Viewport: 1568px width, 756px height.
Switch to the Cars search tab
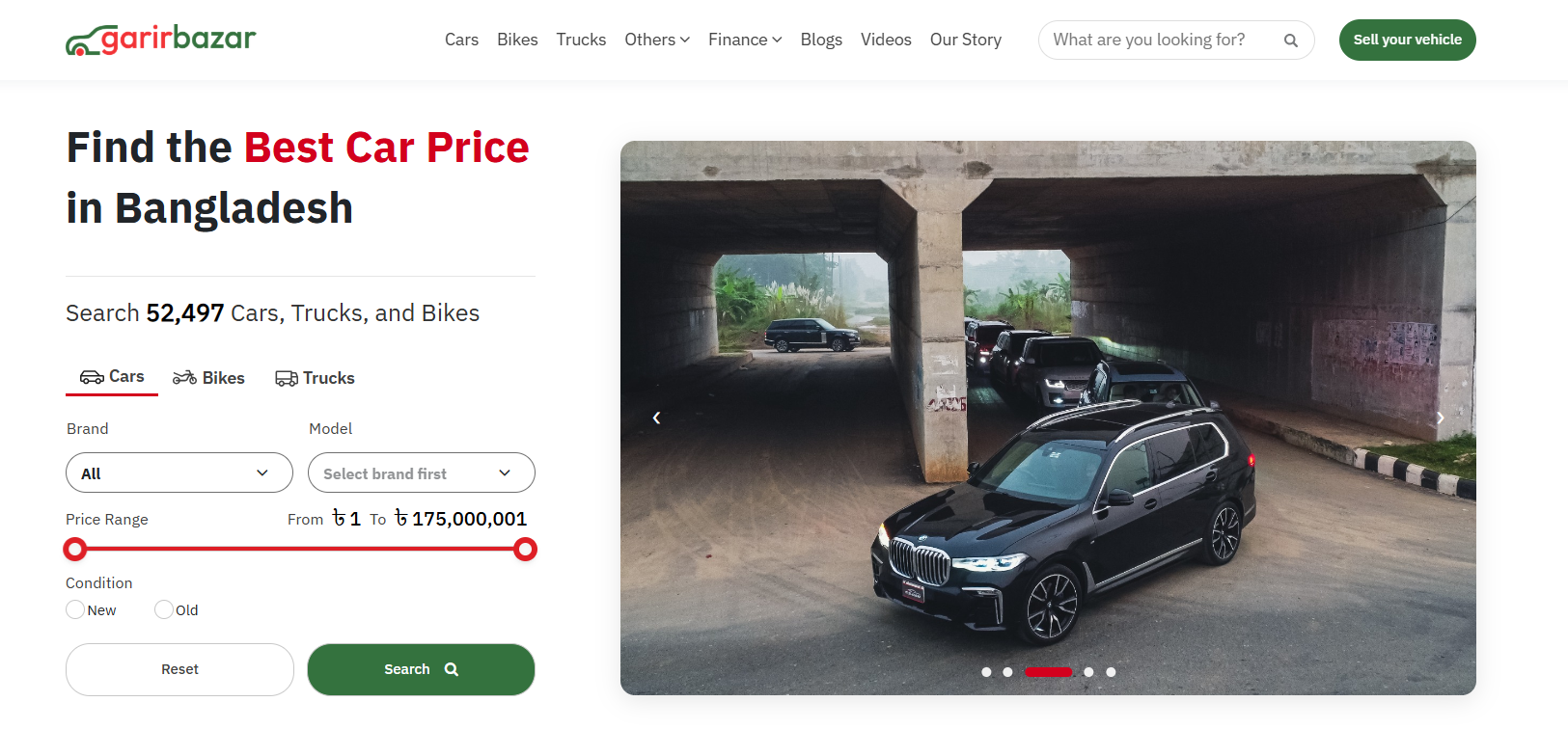pyautogui.click(x=112, y=377)
